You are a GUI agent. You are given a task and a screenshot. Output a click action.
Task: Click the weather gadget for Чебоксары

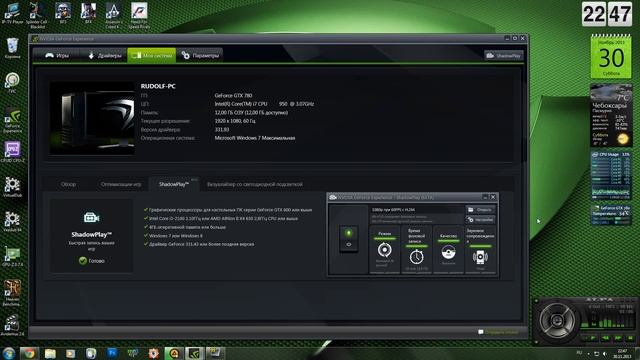tap(611, 116)
